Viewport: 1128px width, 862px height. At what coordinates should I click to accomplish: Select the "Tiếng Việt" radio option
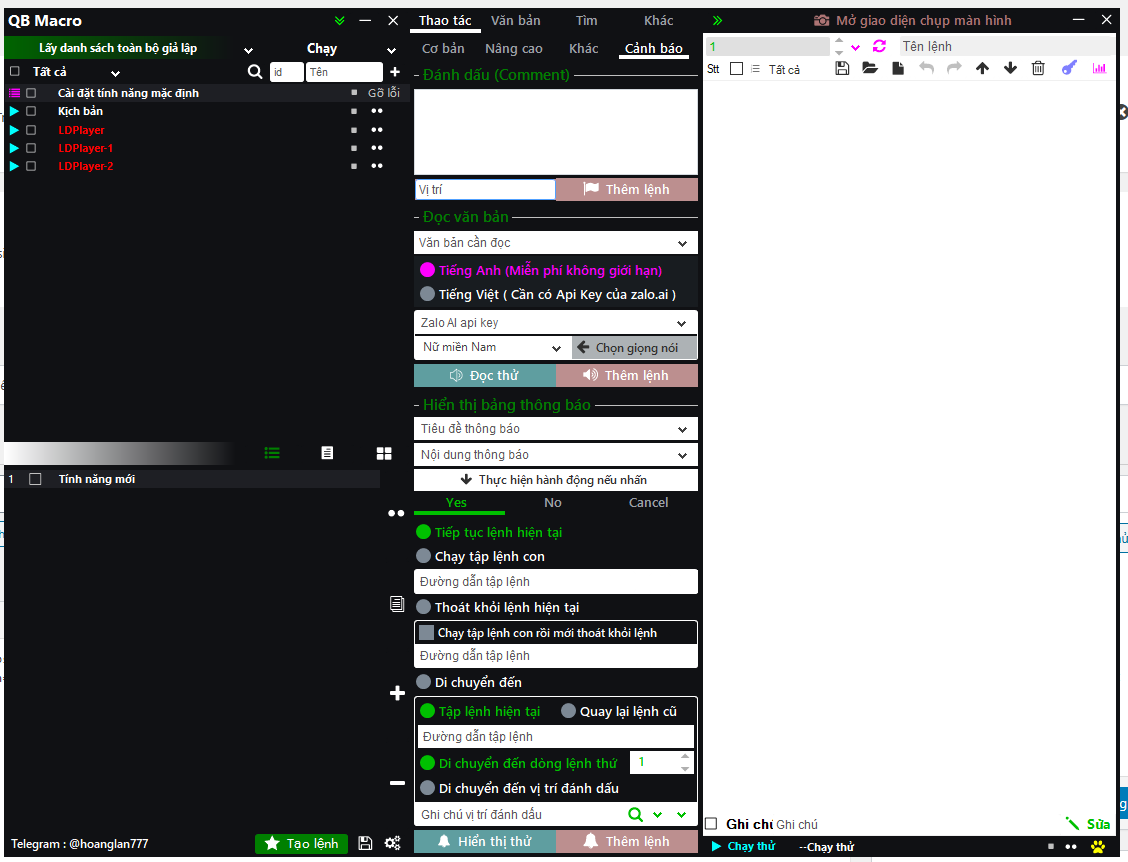pos(428,294)
